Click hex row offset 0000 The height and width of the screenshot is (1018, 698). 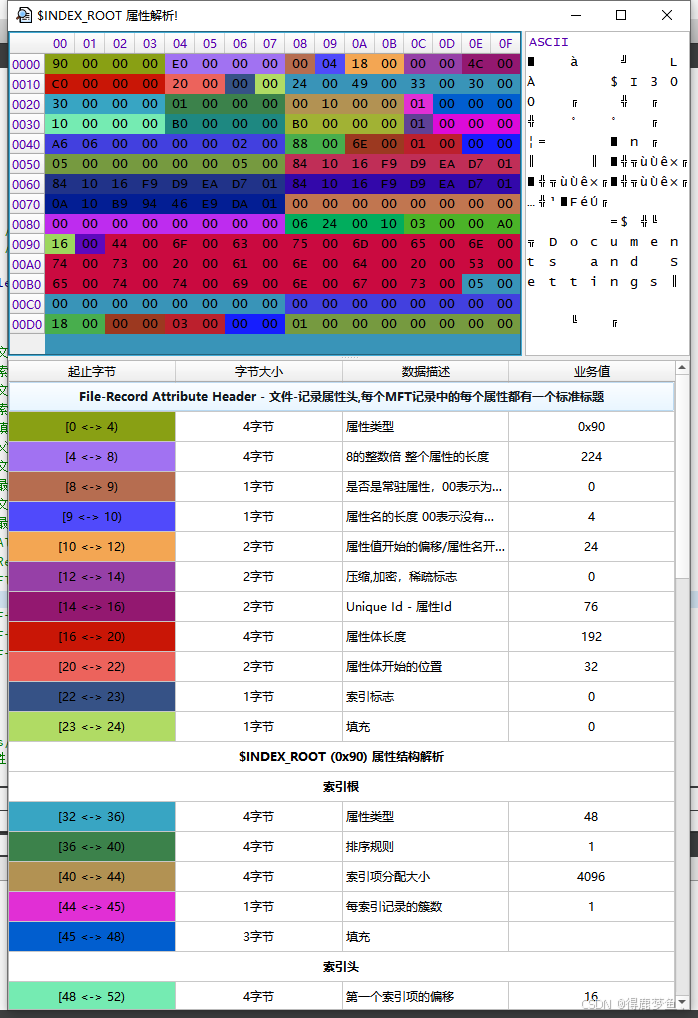(27, 64)
